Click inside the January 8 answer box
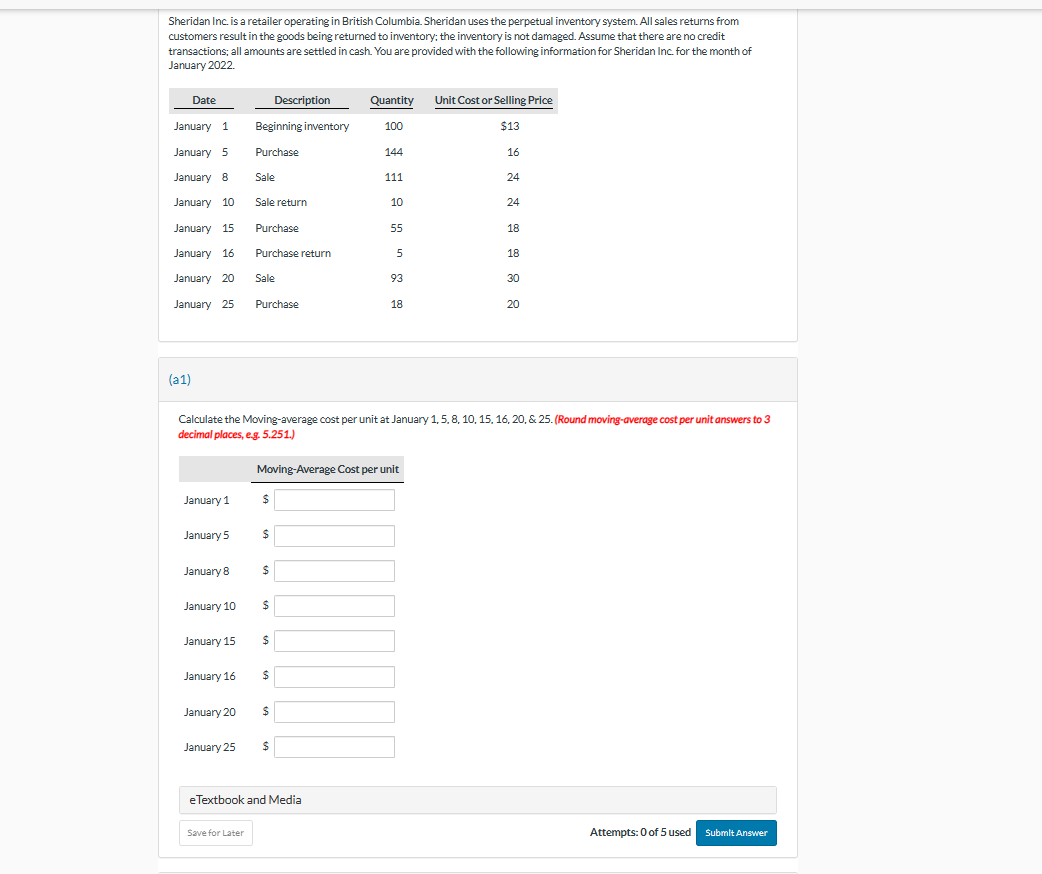 tap(333, 570)
